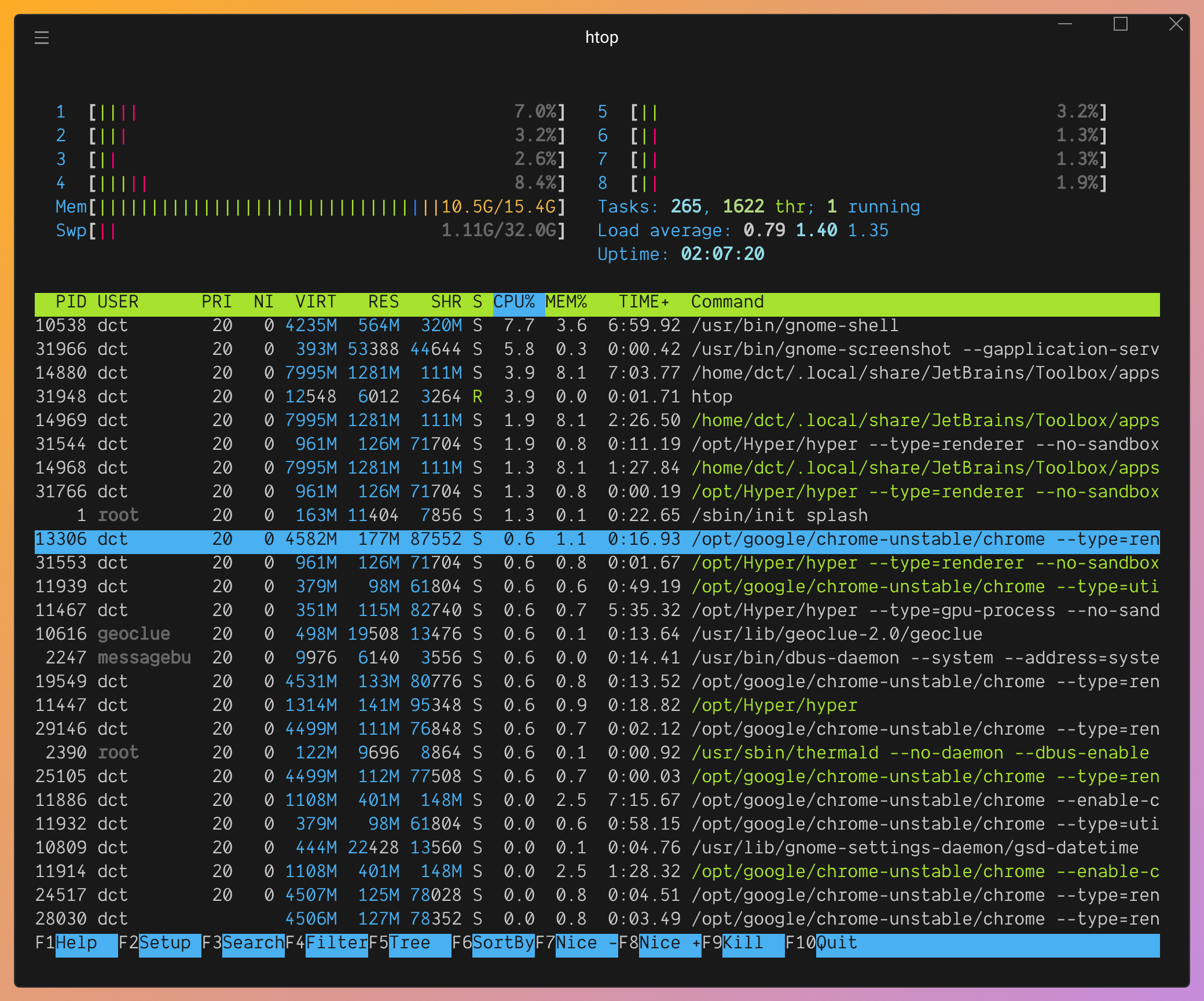The width and height of the screenshot is (1204, 1001).
Task: Click the Swp usage meter bar
Action: [x=311, y=230]
